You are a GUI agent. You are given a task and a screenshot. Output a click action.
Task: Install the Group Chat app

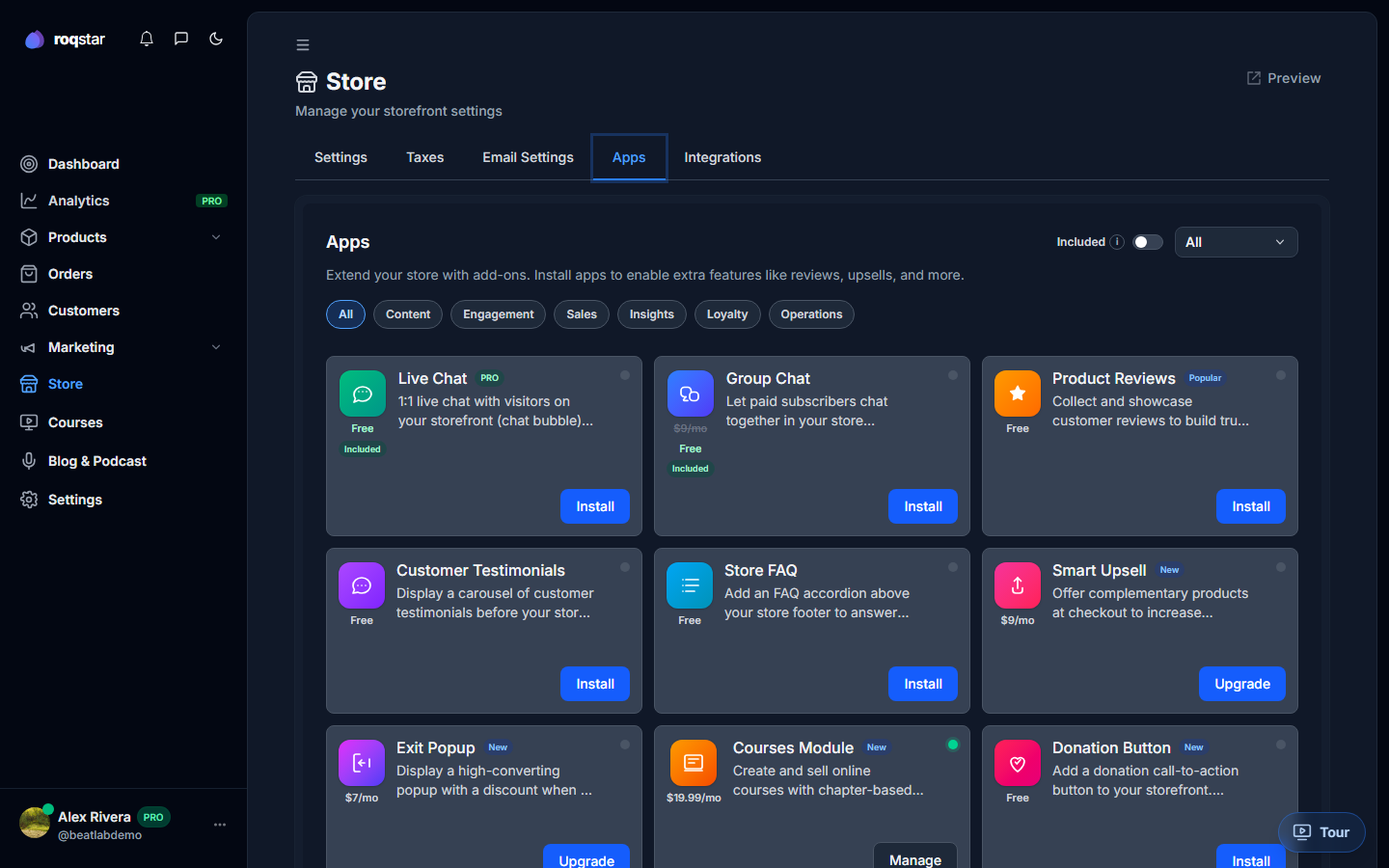923,506
